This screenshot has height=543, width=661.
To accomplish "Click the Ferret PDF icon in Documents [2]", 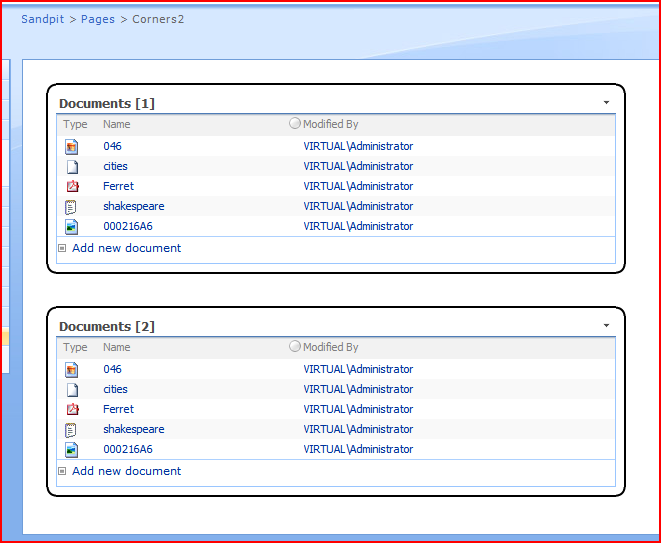I will [71, 410].
